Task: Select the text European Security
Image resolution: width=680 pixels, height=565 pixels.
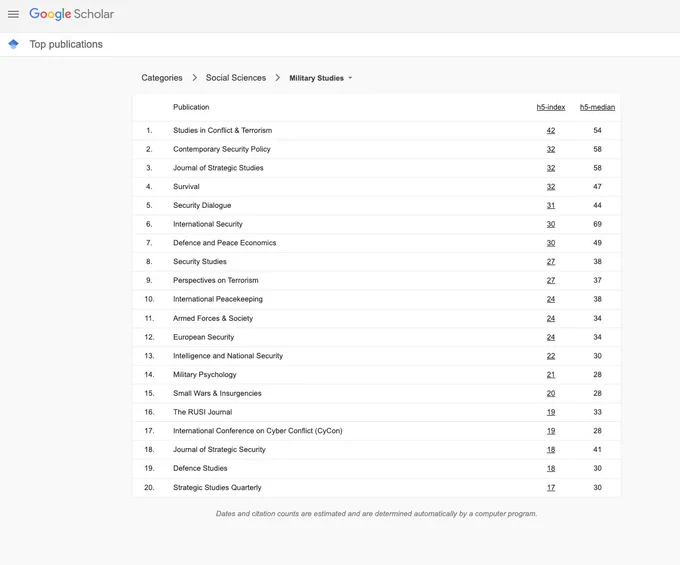Action: (203, 337)
